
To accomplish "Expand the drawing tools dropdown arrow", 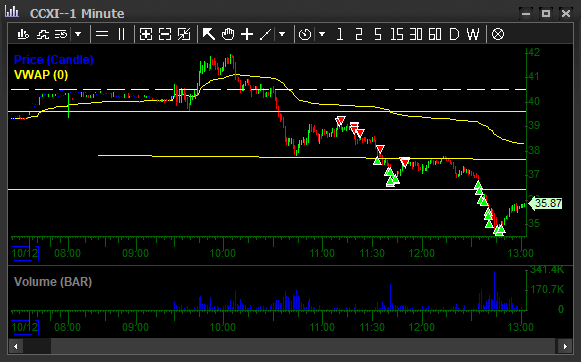I will pyautogui.click(x=282, y=34).
